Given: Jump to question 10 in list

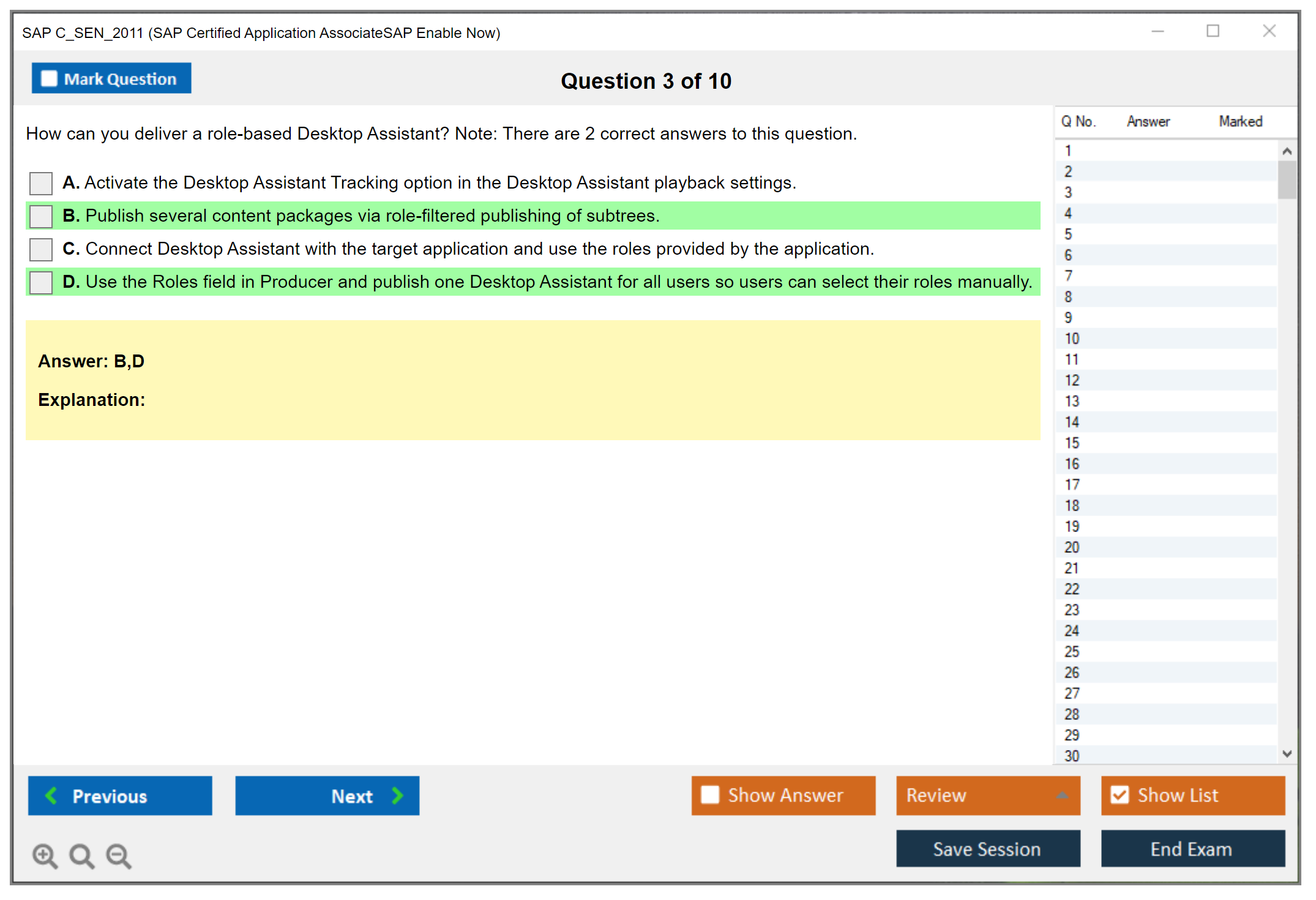Looking at the screenshot, I should [1072, 339].
